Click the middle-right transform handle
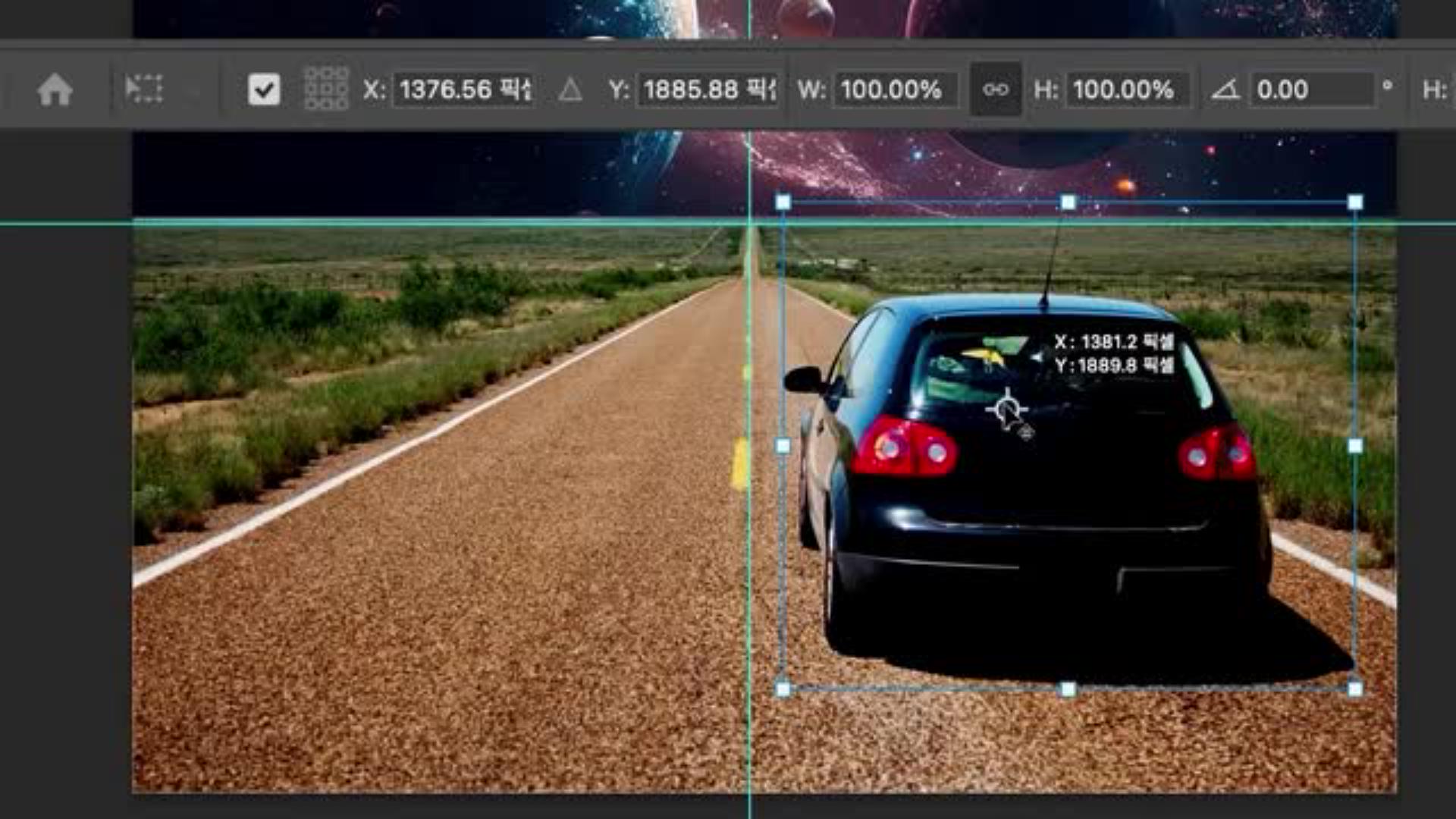This screenshot has height=819, width=1456. [x=1355, y=446]
